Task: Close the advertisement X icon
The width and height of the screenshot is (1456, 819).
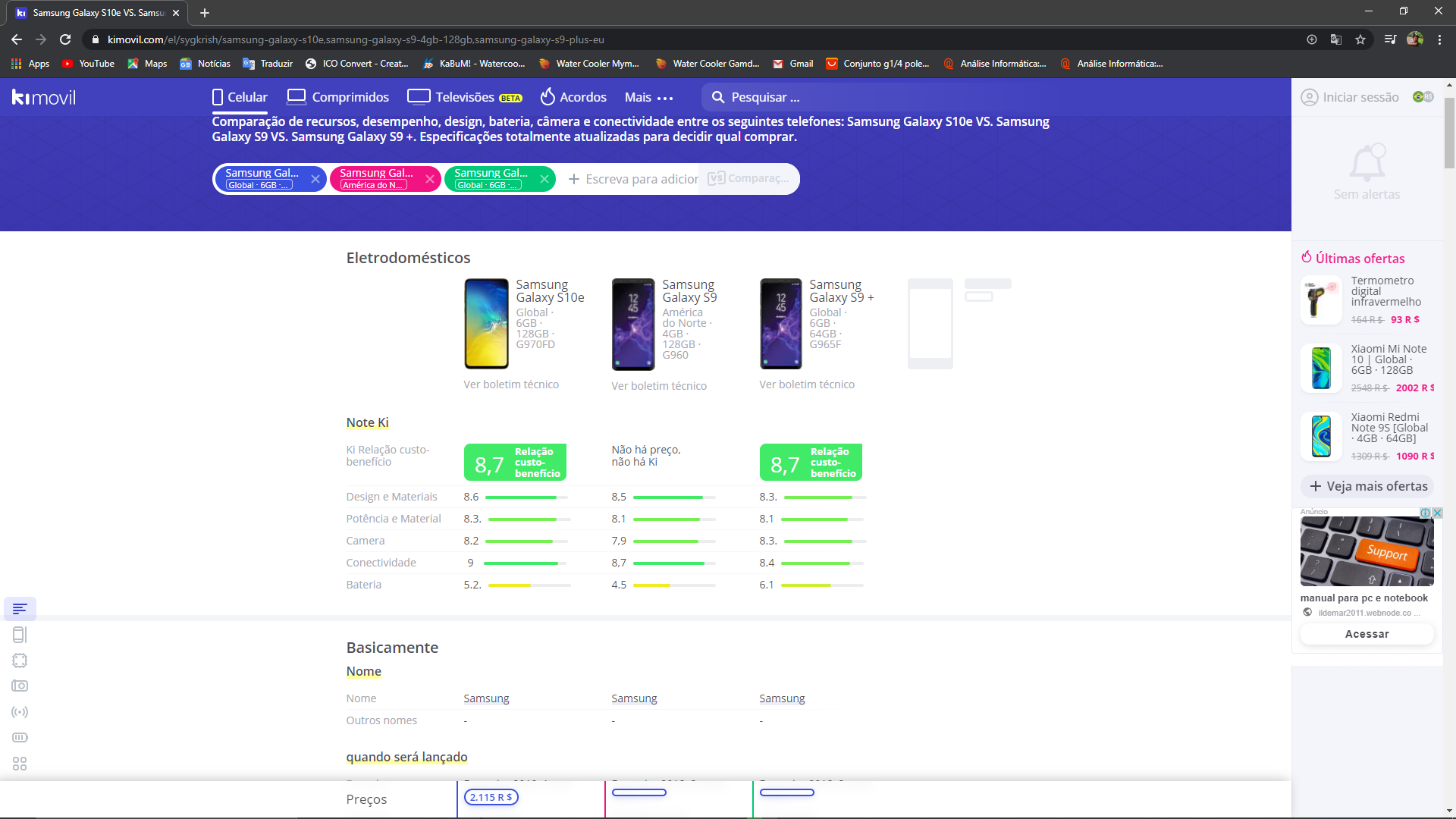Action: coord(1437,513)
